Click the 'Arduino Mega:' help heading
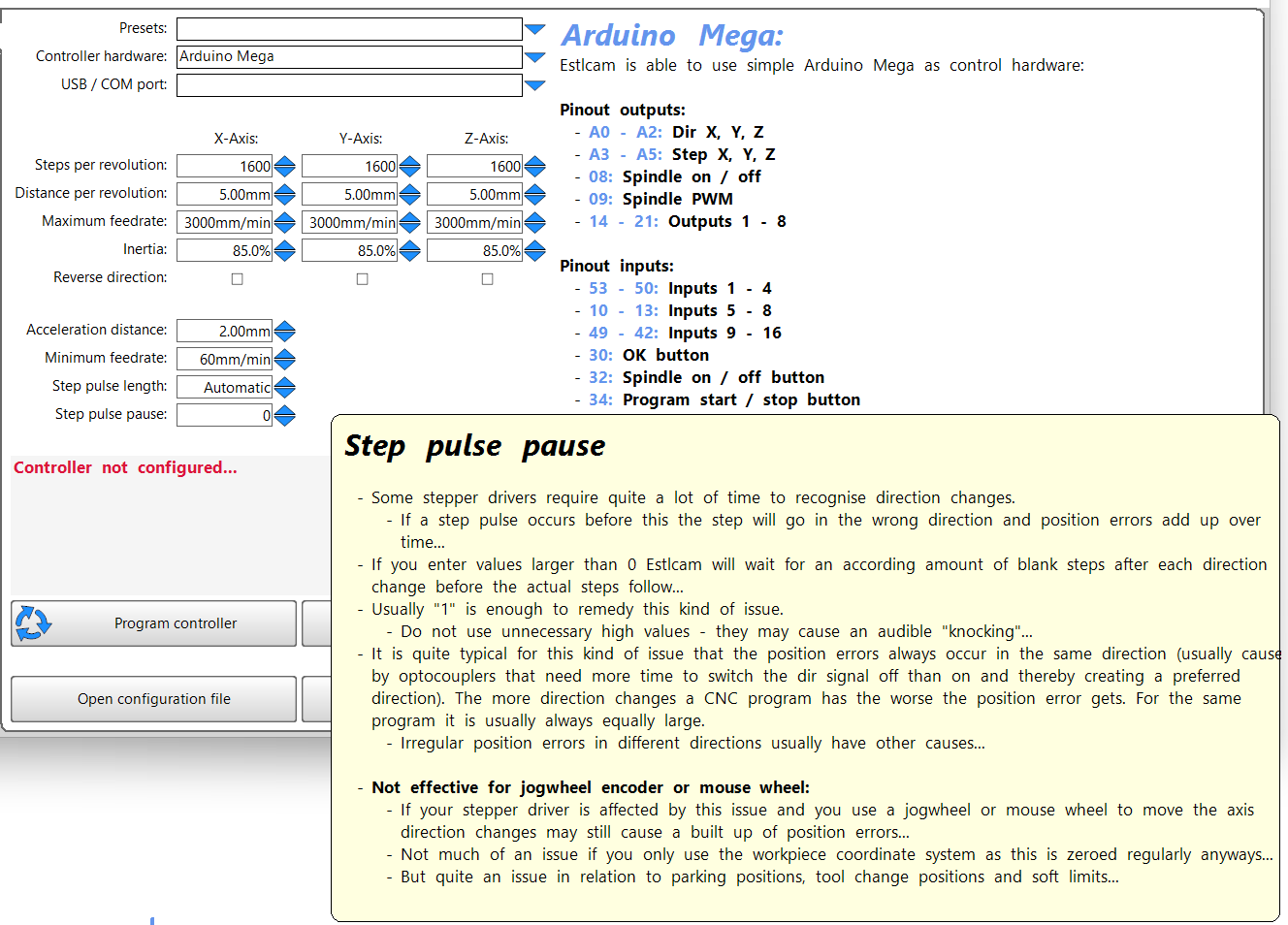This screenshot has width=1288, height=925. pyautogui.click(x=672, y=36)
